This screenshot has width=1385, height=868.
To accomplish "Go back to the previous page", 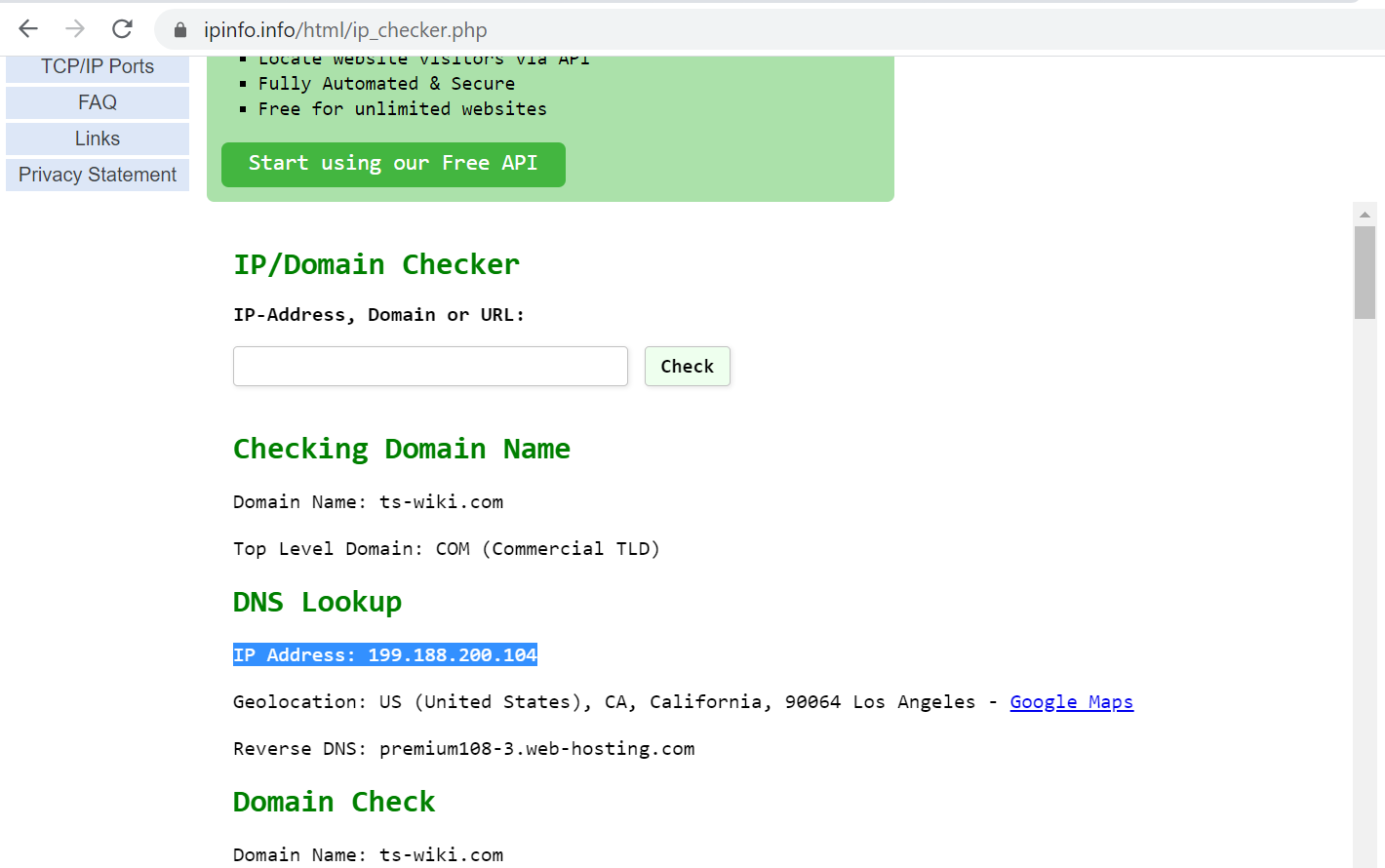I will pos(28,29).
